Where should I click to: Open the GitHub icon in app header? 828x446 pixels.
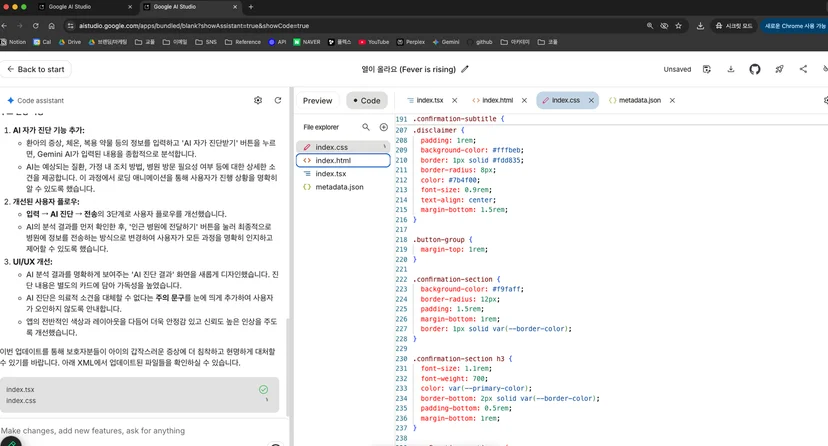755,69
